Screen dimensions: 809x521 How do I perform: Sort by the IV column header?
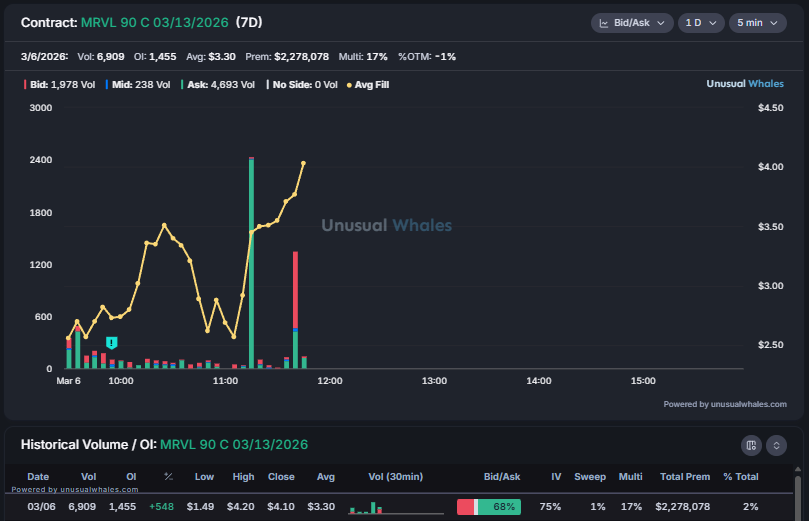(551, 476)
